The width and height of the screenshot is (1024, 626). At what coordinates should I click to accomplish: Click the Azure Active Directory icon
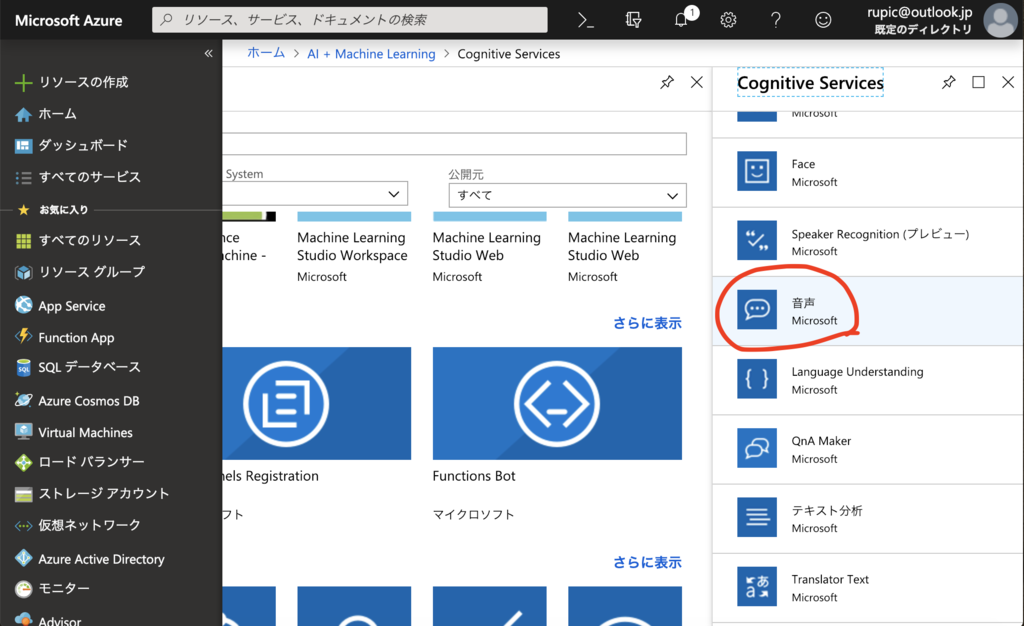24,558
